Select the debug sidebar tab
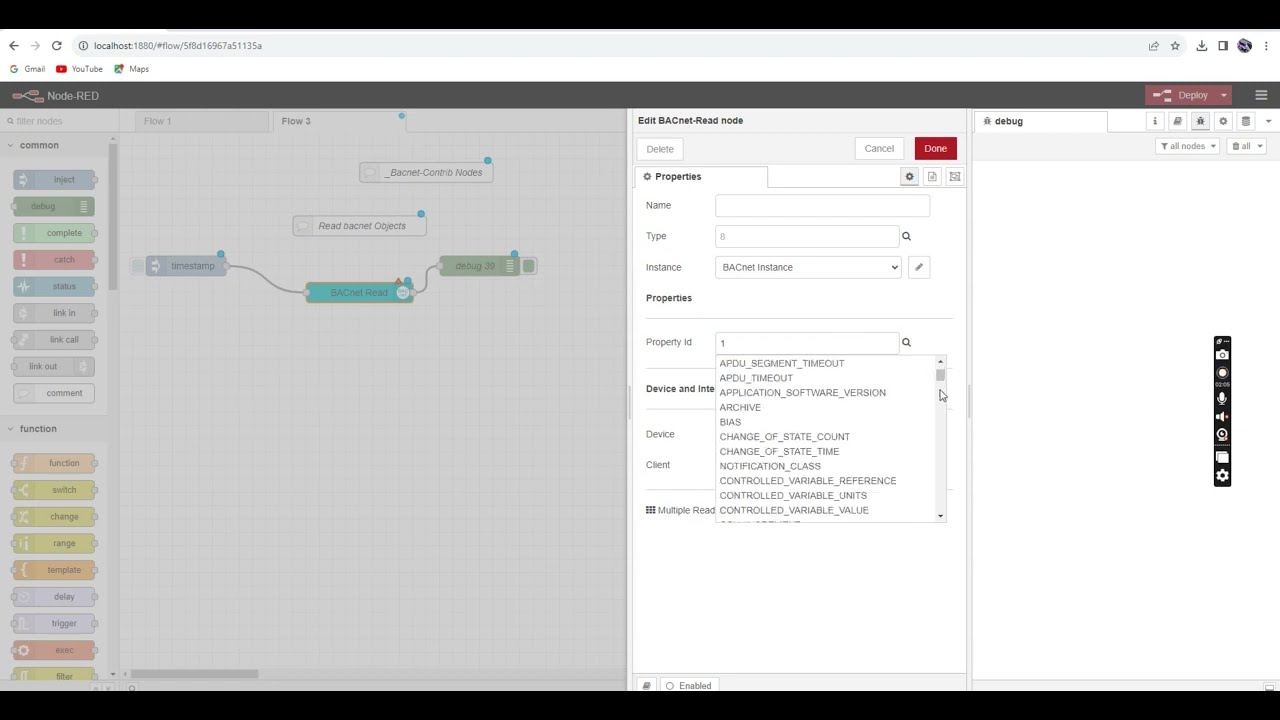The height and width of the screenshot is (720, 1280). [x=1041, y=121]
